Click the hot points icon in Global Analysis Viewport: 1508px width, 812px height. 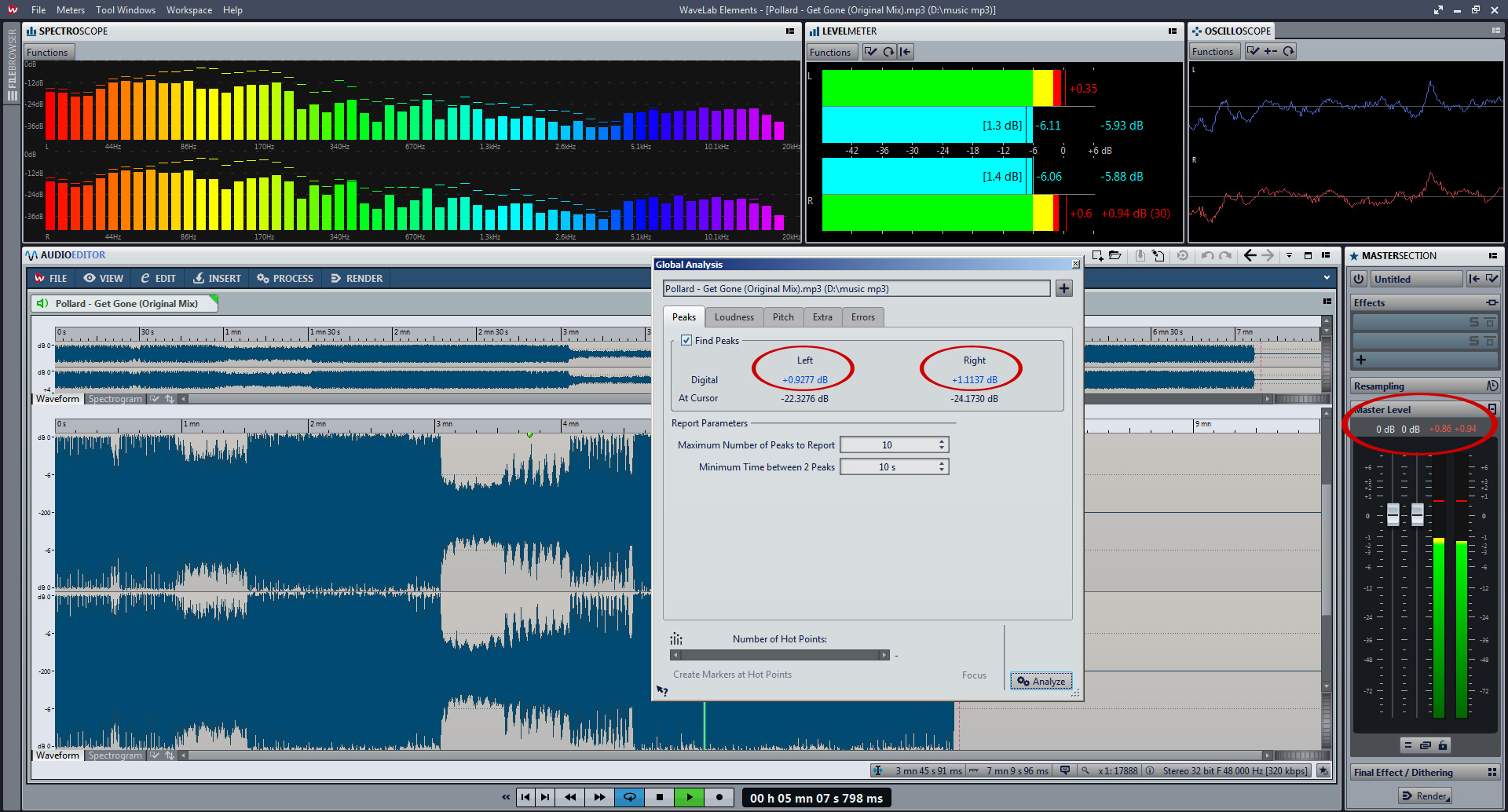(676, 638)
